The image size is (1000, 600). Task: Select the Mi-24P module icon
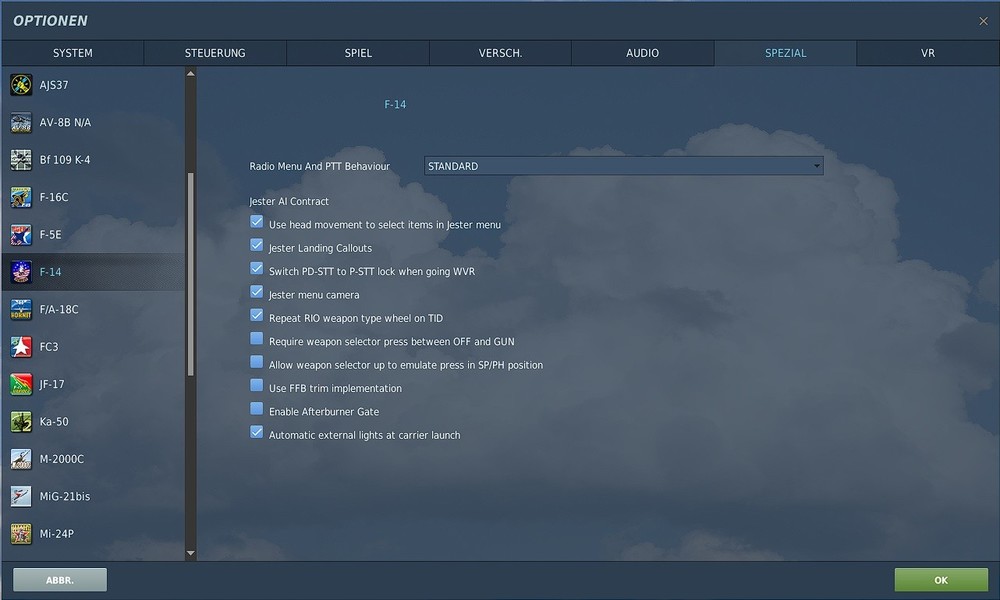(21, 534)
